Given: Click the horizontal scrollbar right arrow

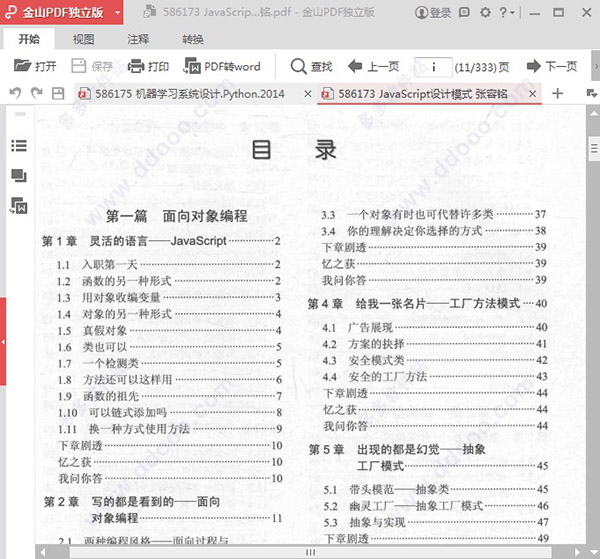Looking at the screenshot, I should pyautogui.click(x=577, y=552).
